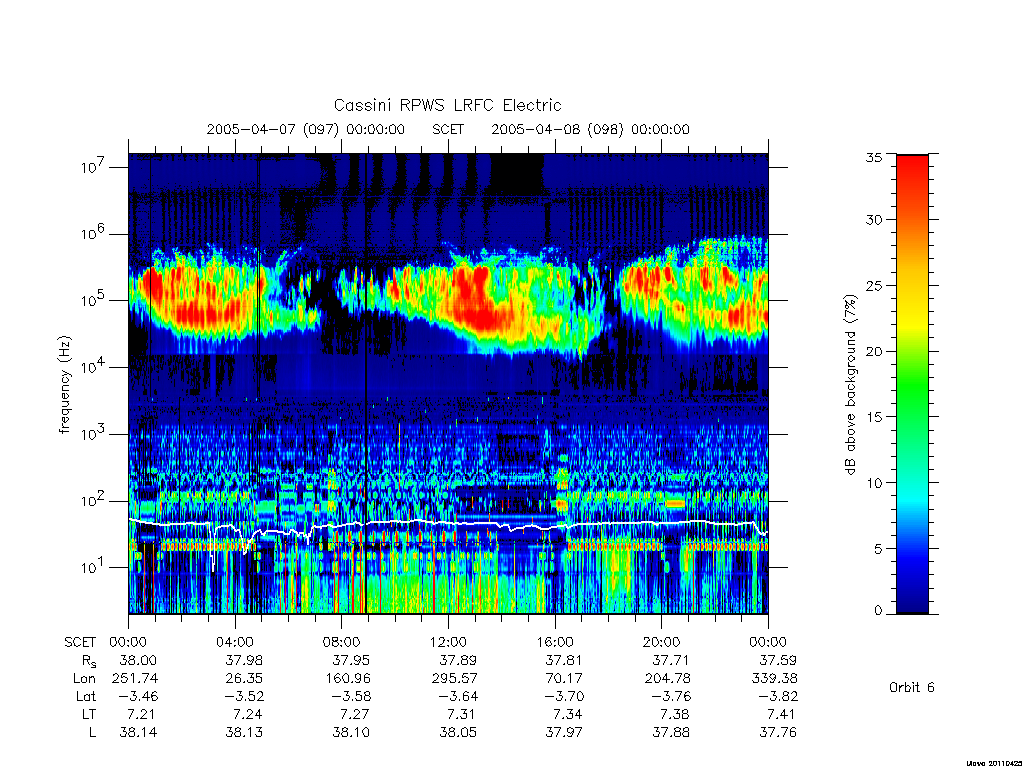Screen dimensions: 1024x768
Task: Click the 08:00 time axis label
Action: pos(341,642)
